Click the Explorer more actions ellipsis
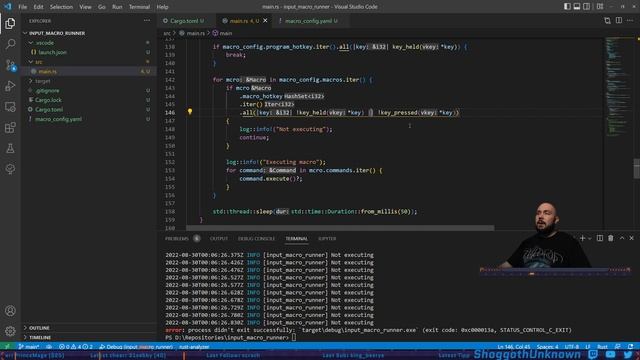Viewport: 640px width, 360px height. [147, 21]
